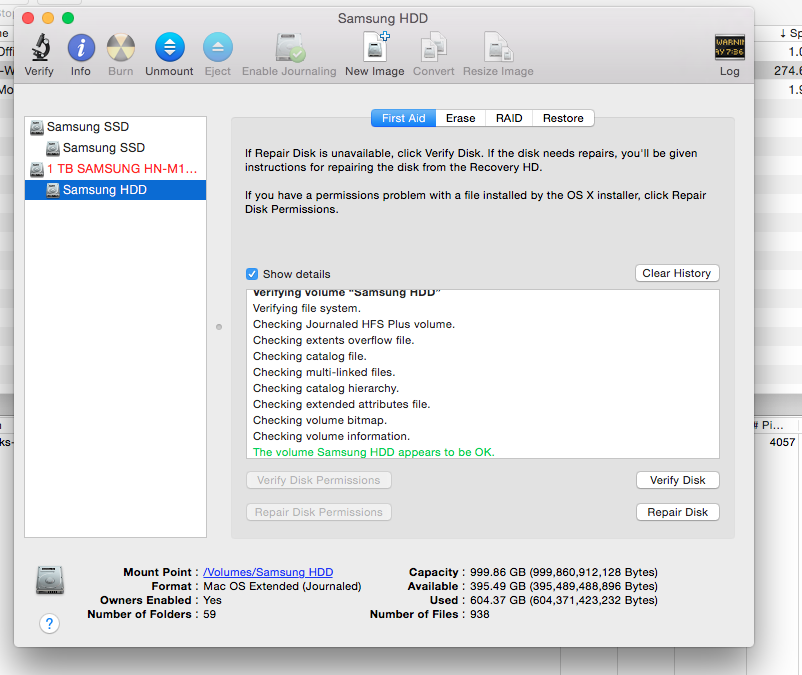Click the 'Checking volume bitmap.' log entry
This screenshot has height=675, width=802.
[320, 420]
